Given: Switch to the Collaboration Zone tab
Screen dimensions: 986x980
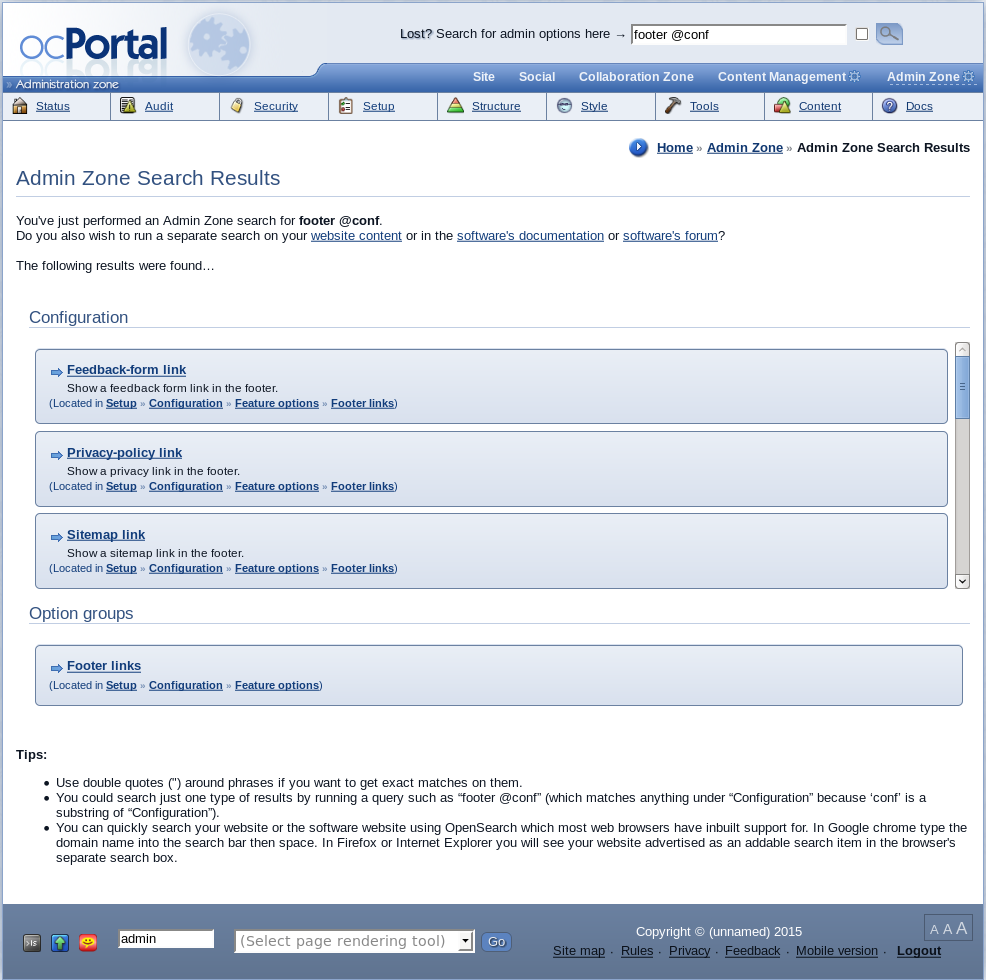Looking at the screenshot, I should tap(636, 77).
